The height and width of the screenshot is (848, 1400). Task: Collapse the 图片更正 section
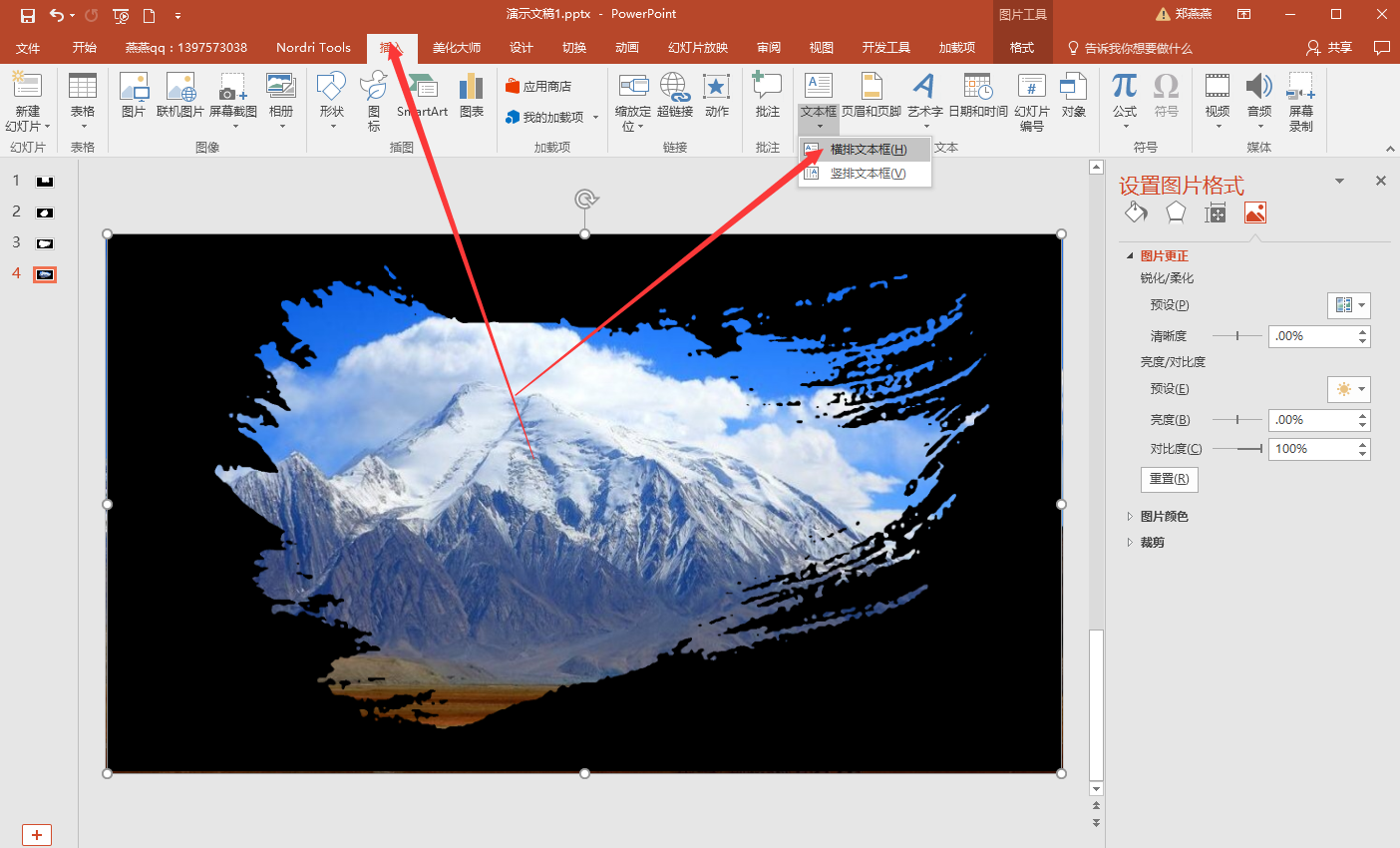pos(1131,256)
